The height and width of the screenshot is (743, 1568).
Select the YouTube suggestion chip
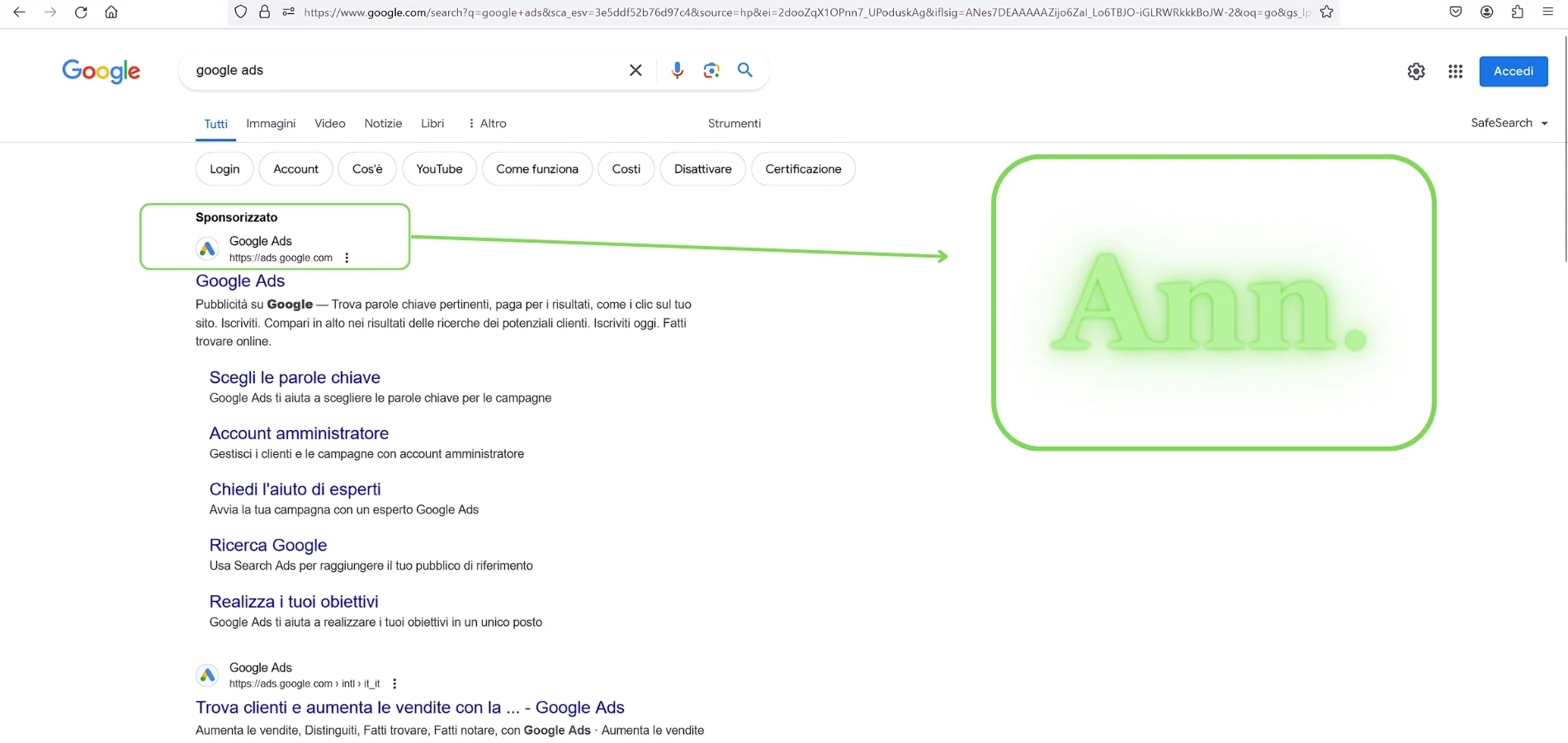click(x=439, y=169)
